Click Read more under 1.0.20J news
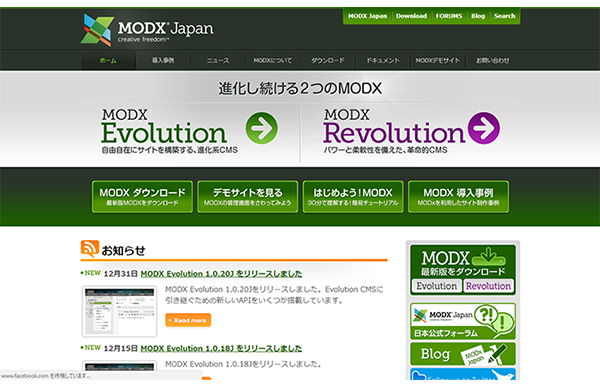 [x=188, y=320]
